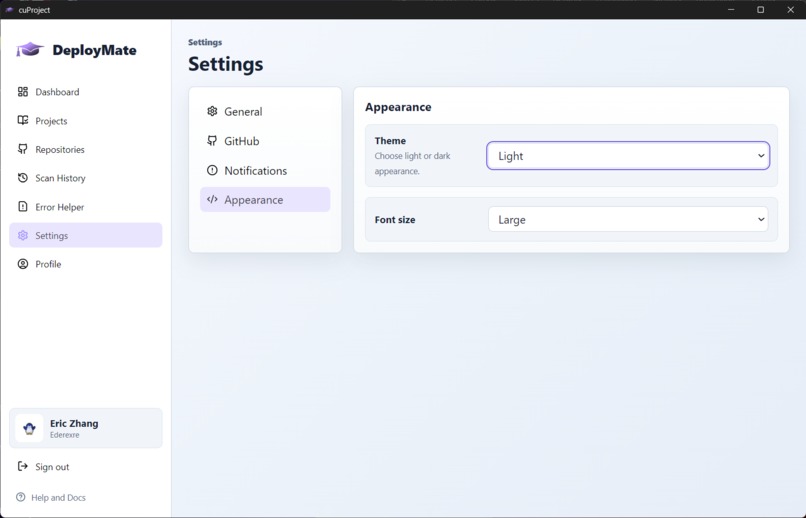806x518 pixels.
Task: Click the Error Helper alert icon
Action: tap(23, 207)
